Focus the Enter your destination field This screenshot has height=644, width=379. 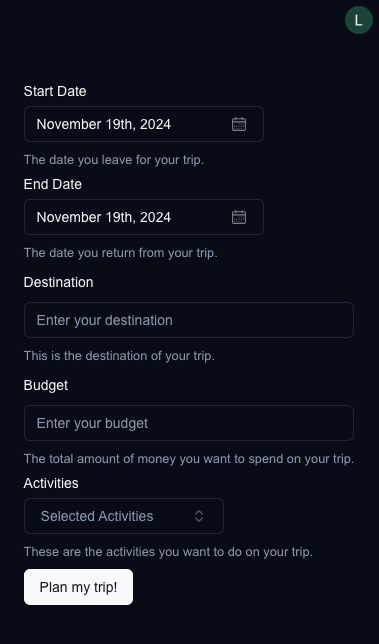pyautogui.click(x=189, y=320)
